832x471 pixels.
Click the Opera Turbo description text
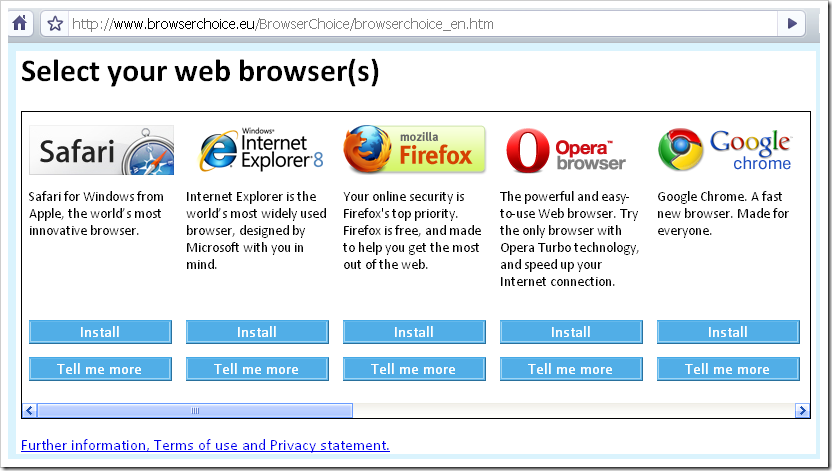[x=569, y=239]
